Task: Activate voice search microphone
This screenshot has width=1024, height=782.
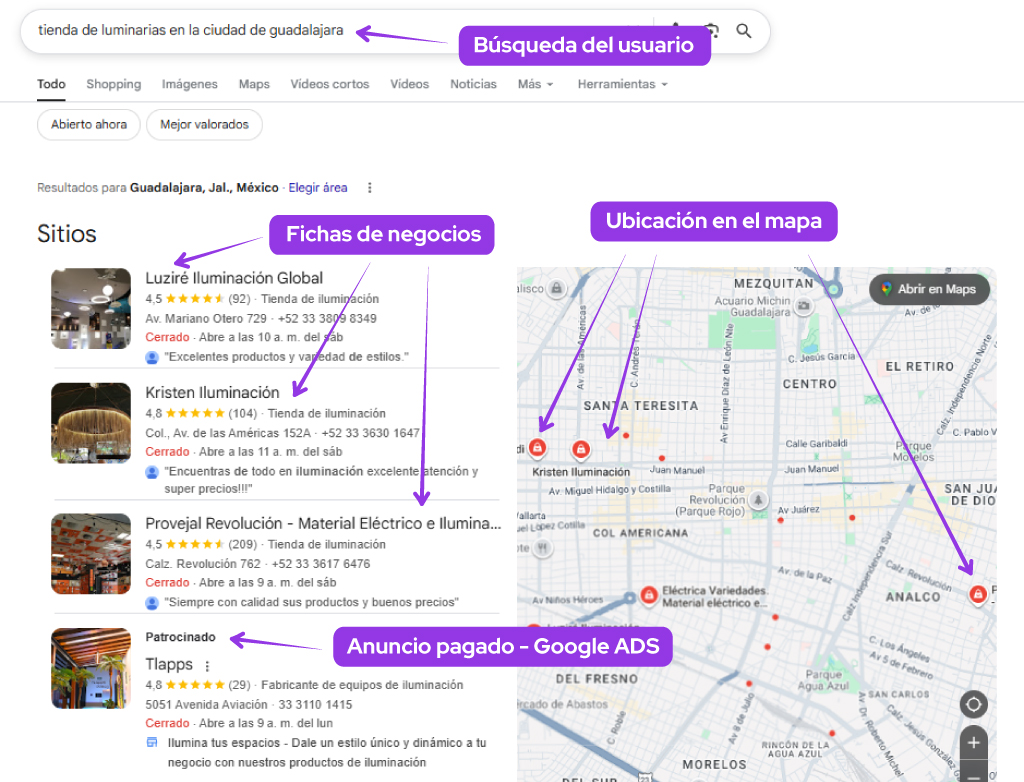Action: tap(677, 31)
